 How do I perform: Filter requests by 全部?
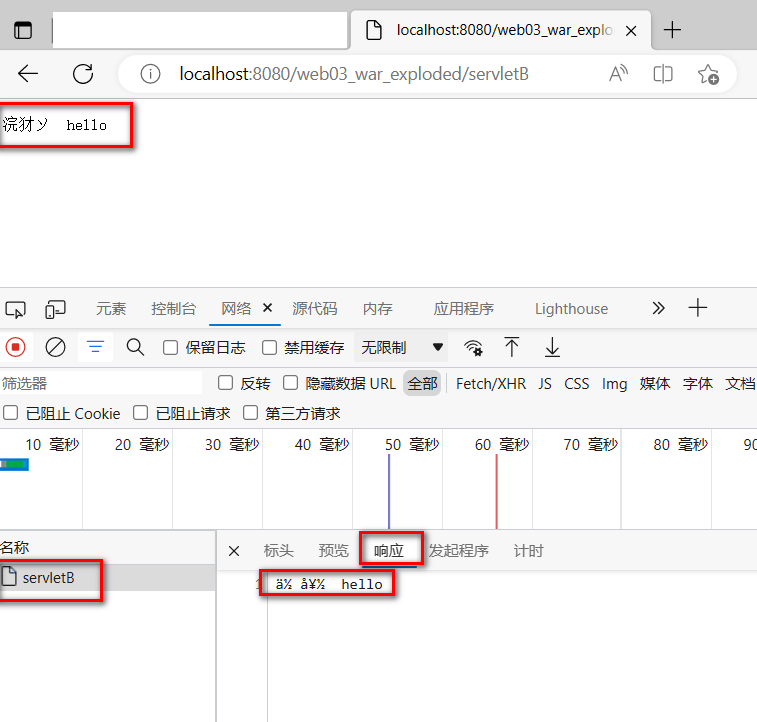422,383
